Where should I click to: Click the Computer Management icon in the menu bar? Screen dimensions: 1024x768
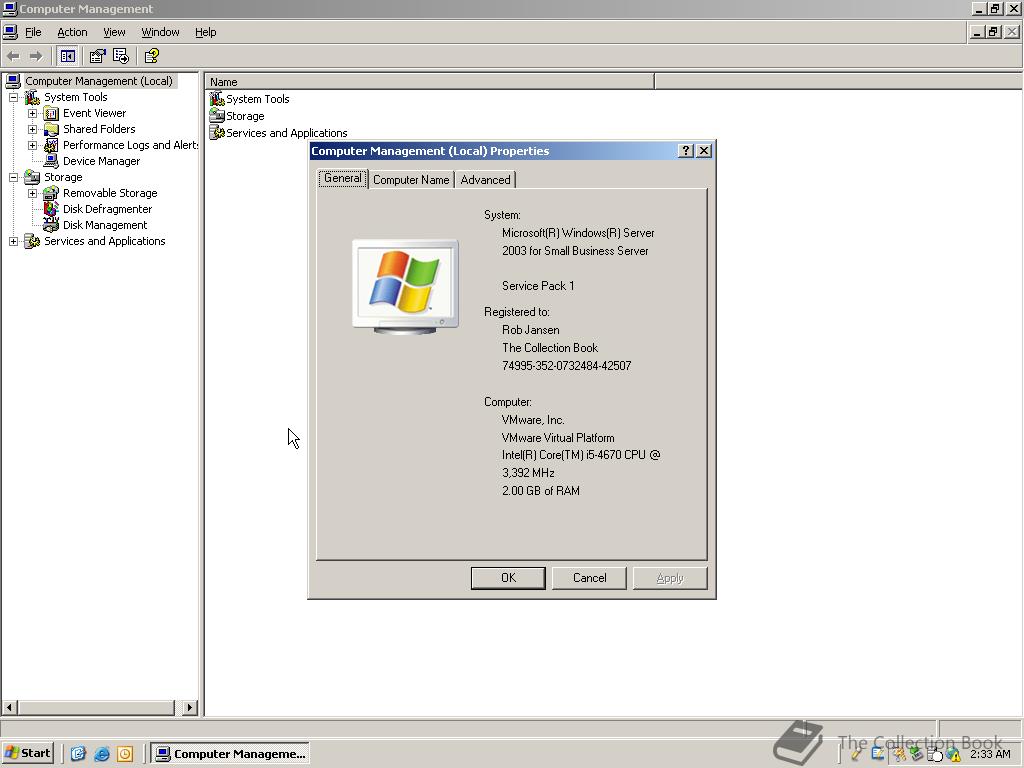click(10, 32)
